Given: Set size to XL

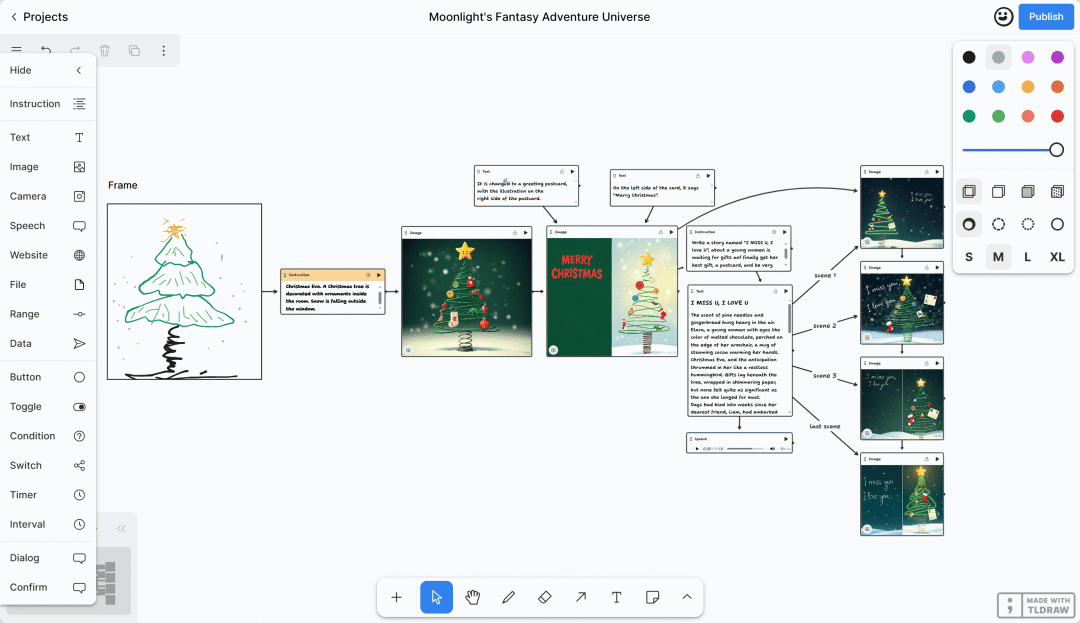Looking at the screenshot, I should tap(1057, 257).
